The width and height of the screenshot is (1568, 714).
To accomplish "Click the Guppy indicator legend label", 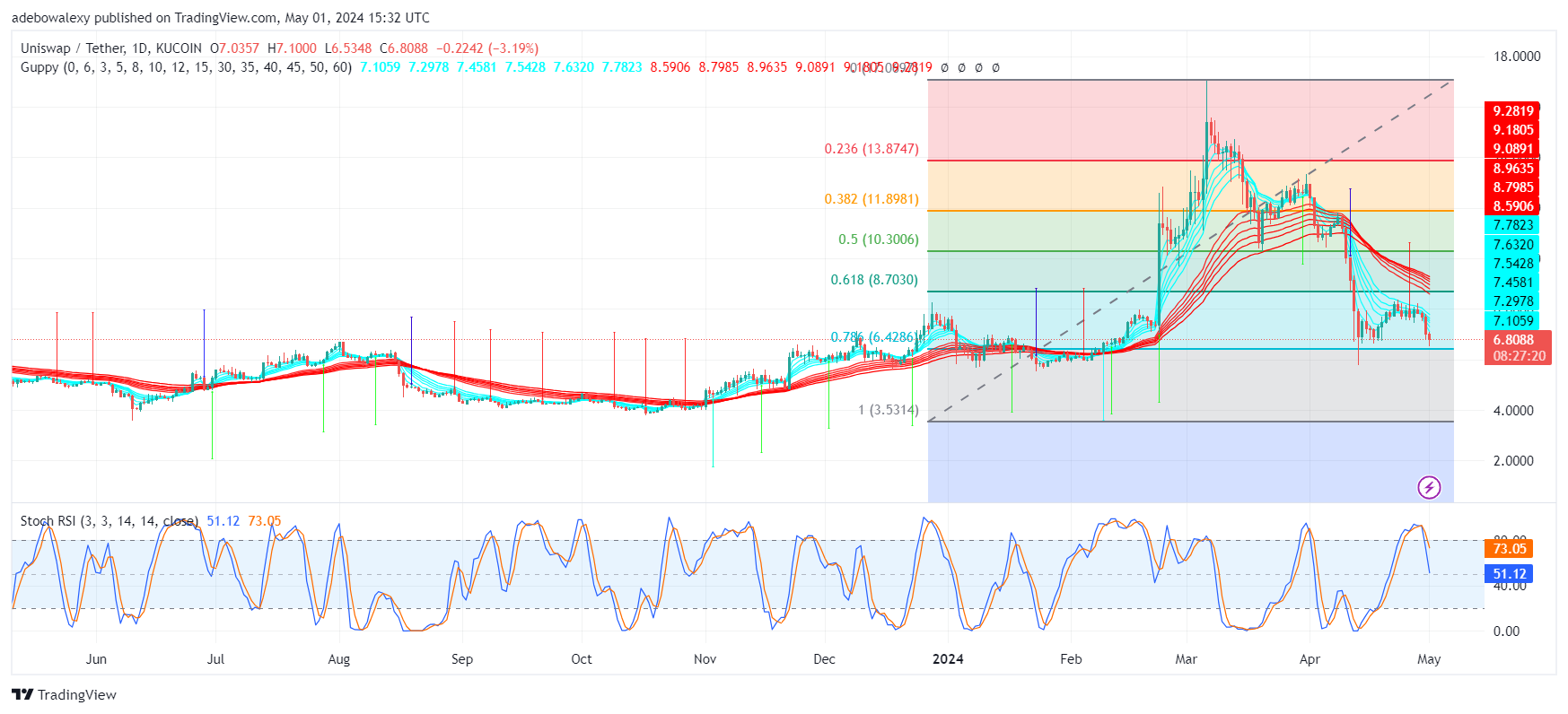I will click(x=186, y=67).
